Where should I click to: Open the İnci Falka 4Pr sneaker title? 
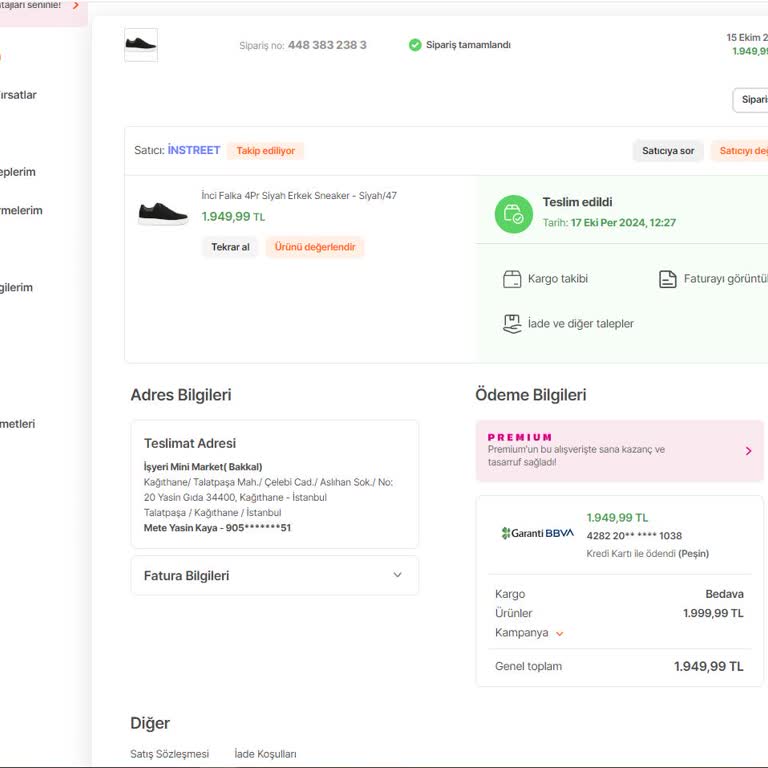tap(299, 195)
